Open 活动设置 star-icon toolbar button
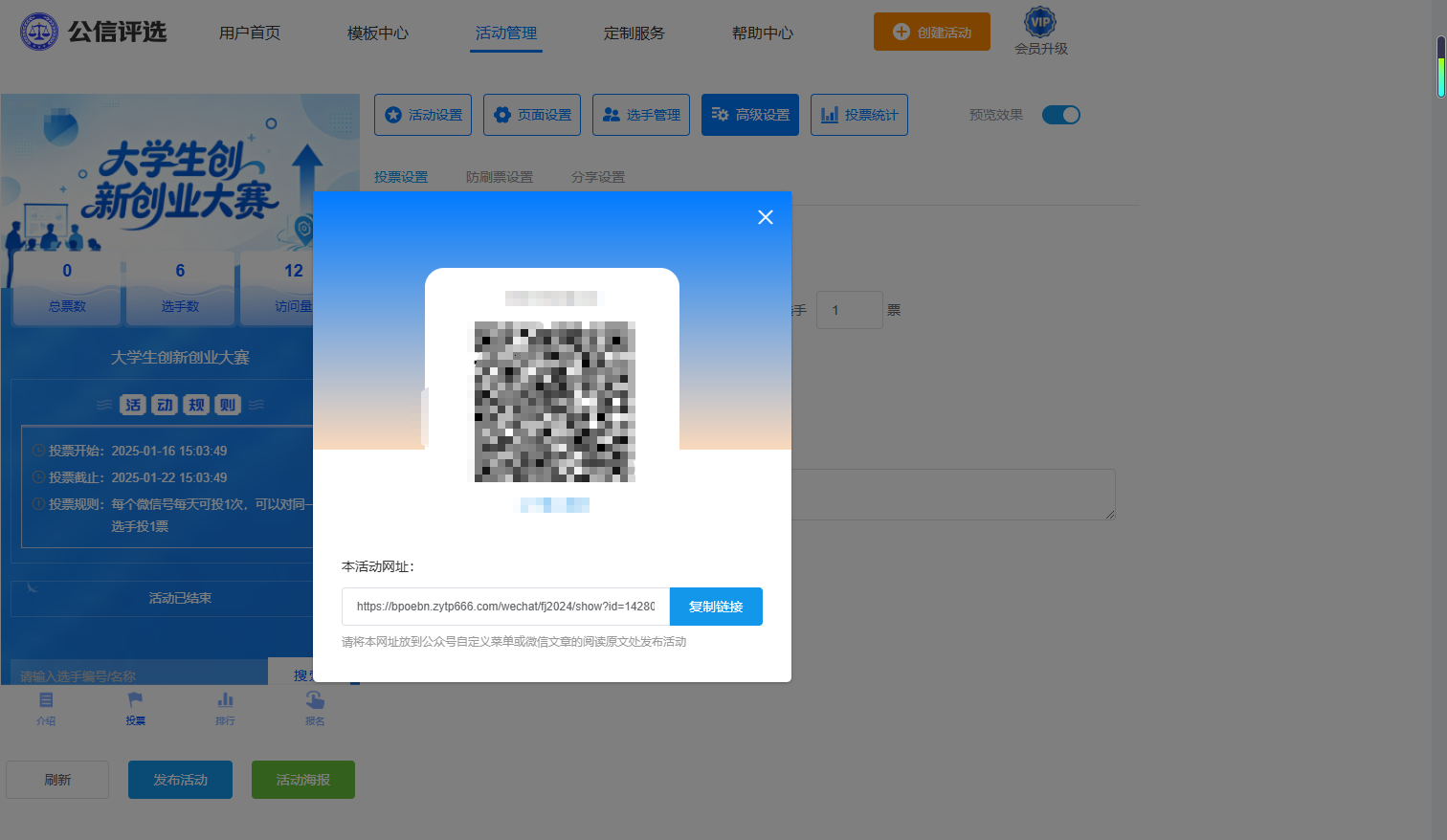 423,115
